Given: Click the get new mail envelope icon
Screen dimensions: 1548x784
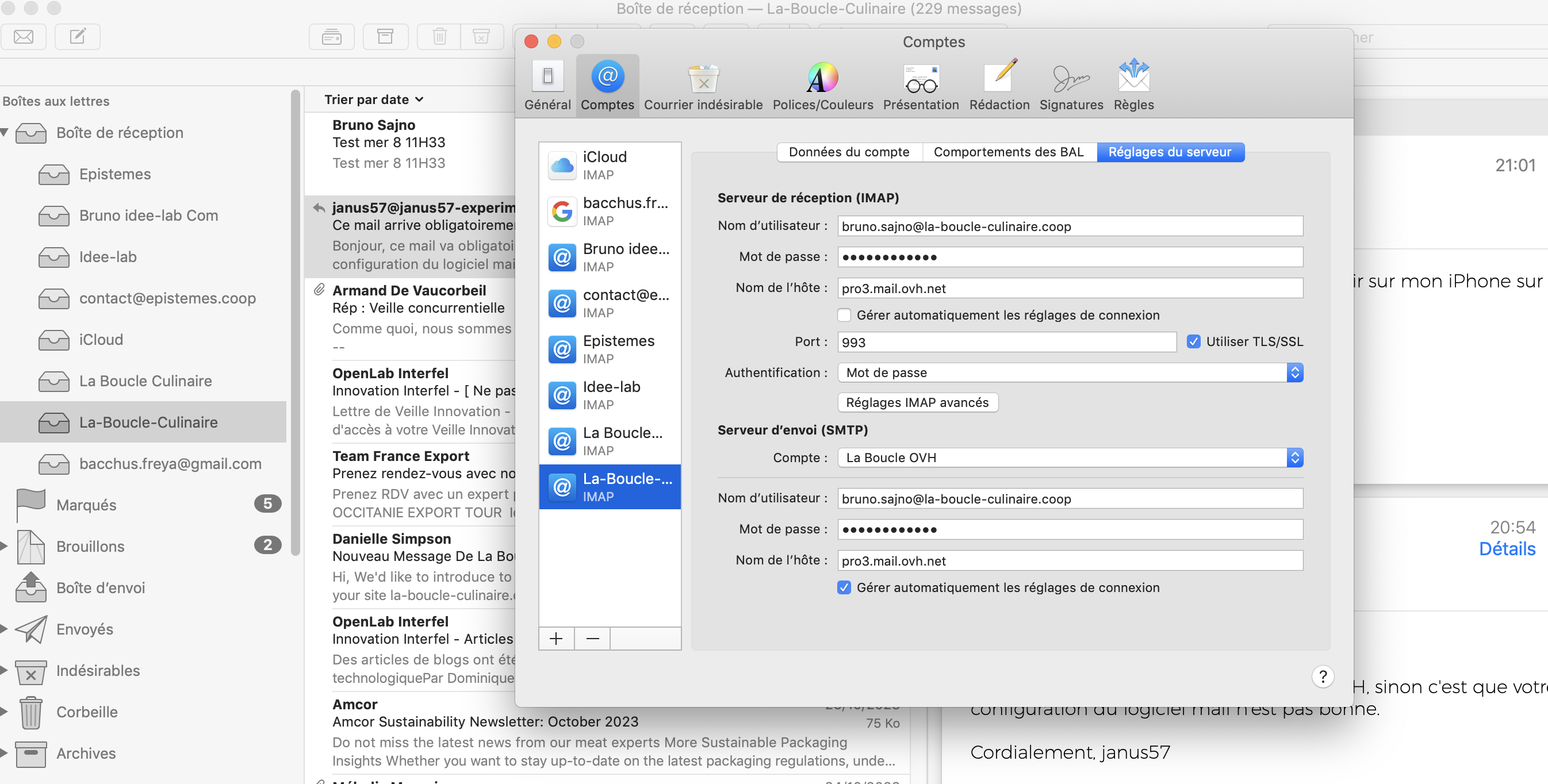Looking at the screenshot, I should coord(24,37).
